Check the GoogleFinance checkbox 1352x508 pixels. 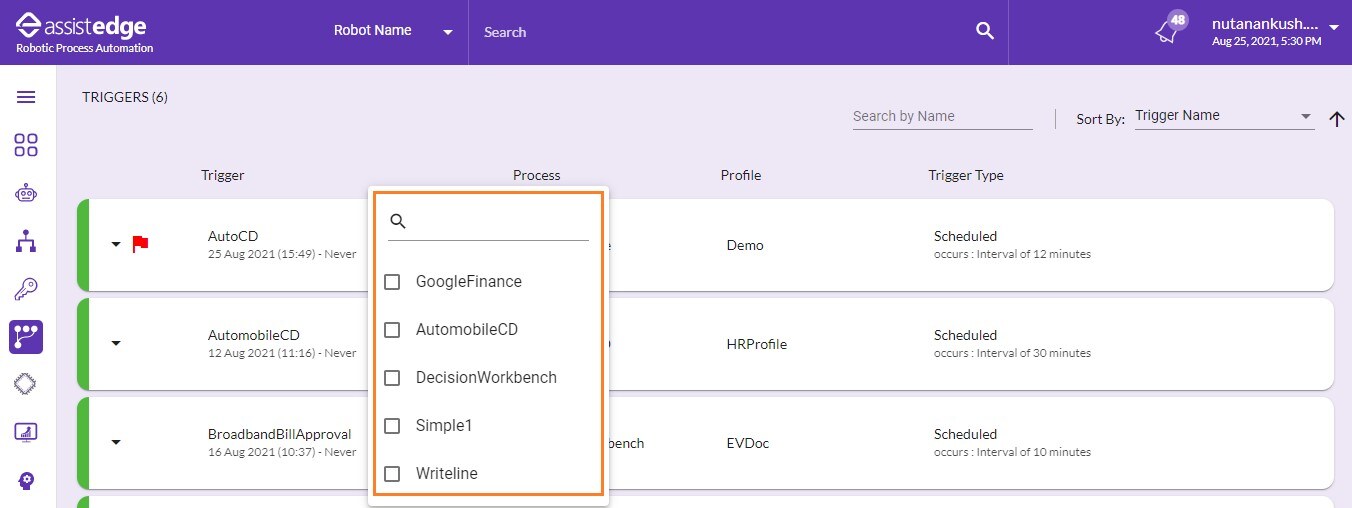click(x=393, y=282)
